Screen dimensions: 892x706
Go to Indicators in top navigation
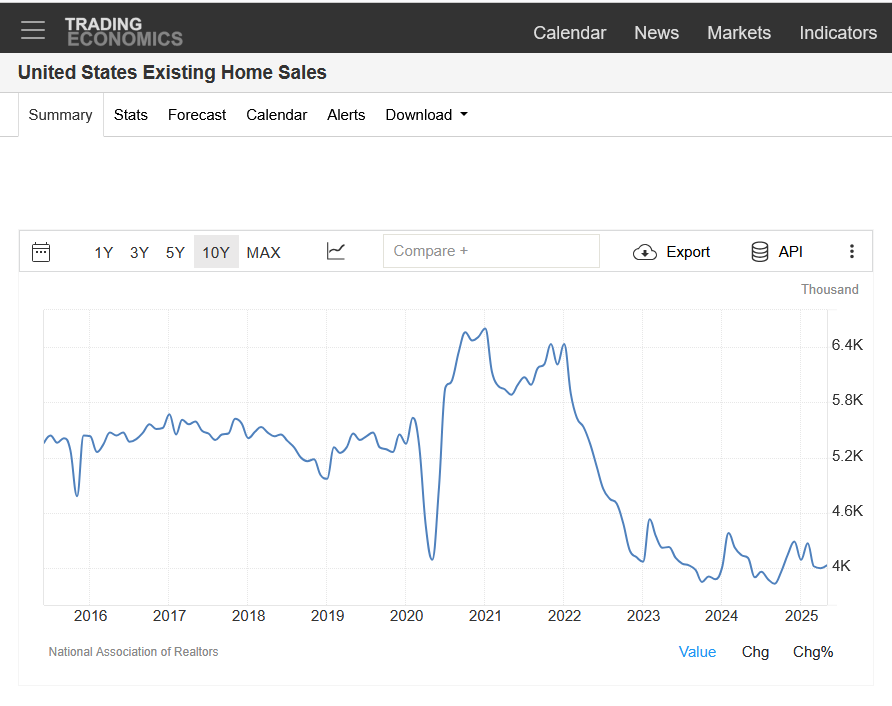[838, 33]
